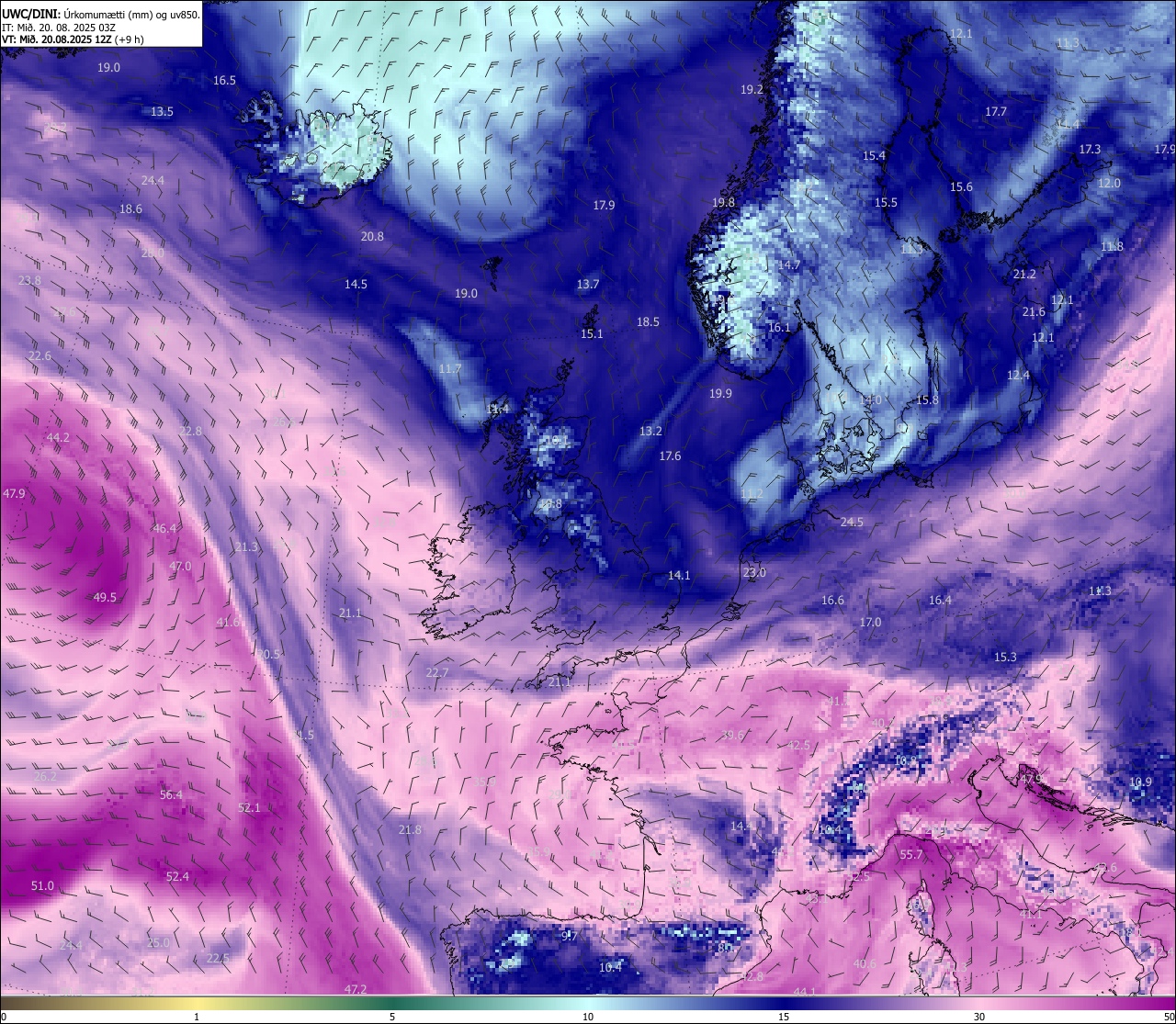Click the 23.0 value label
Screen dimensions: 1176x1024
(754, 573)
